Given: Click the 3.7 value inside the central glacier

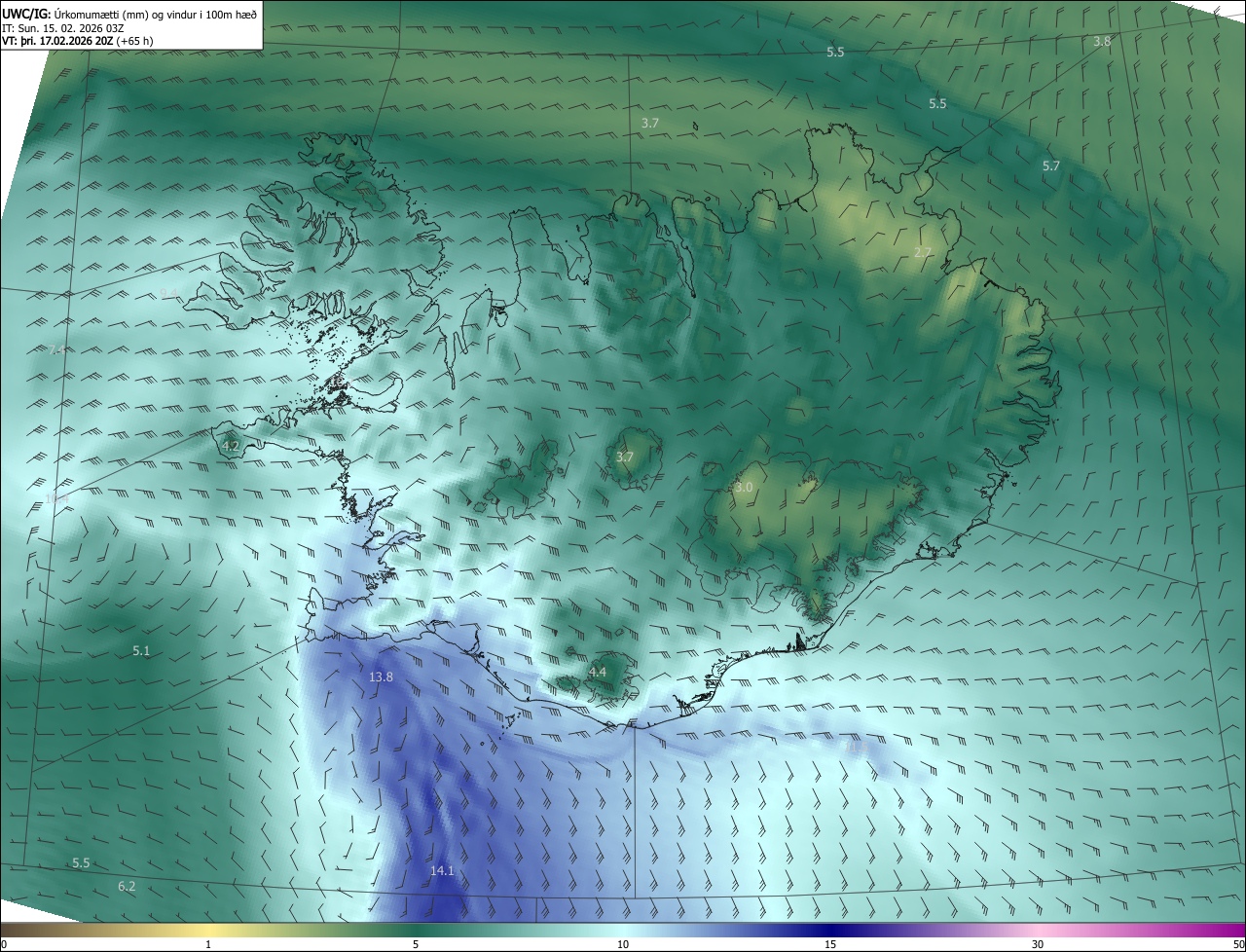Looking at the screenshot, I should (625, 457).
